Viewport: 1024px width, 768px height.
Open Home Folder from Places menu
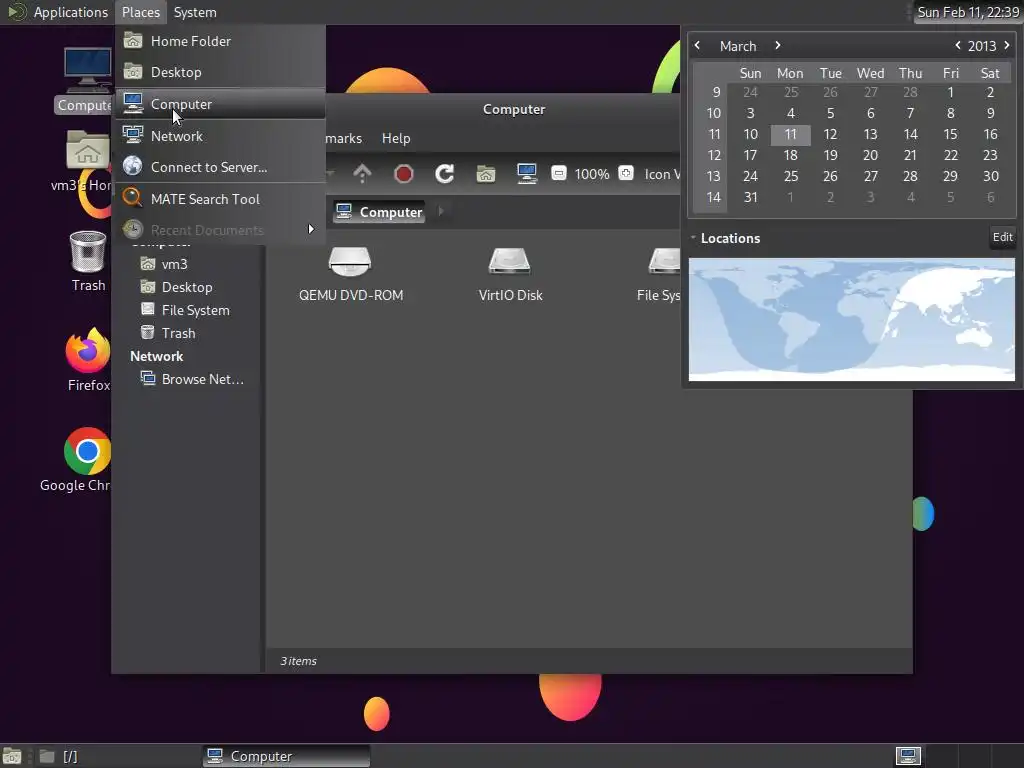click(220, 41)
